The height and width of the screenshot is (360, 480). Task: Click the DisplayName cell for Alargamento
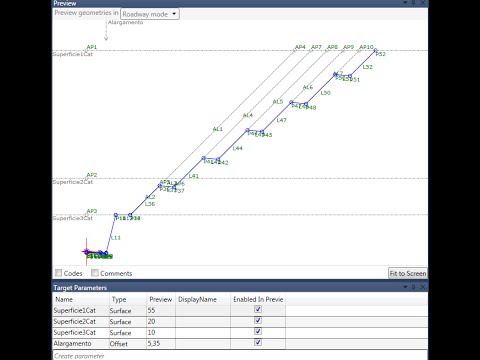(203, 344)
